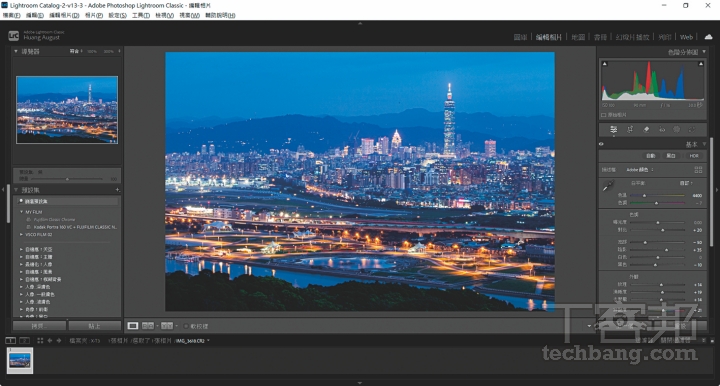The width and height of the screenshot is (720, 386).
Task: Pick the white balance eyedropper tool
Action: tap(608, 186)
